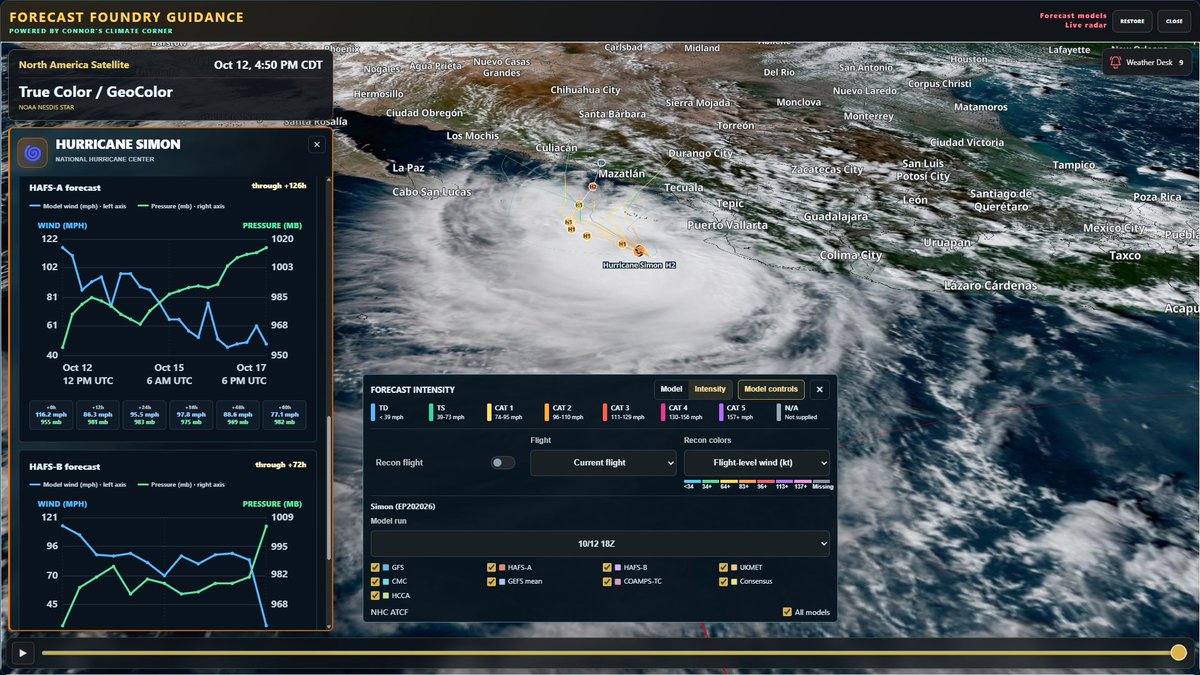Image resolution: width=1200 pixels, height=675 pixels.
Task: Uncheck the HAFS-B model checkbox
Action: pos(608,567)
